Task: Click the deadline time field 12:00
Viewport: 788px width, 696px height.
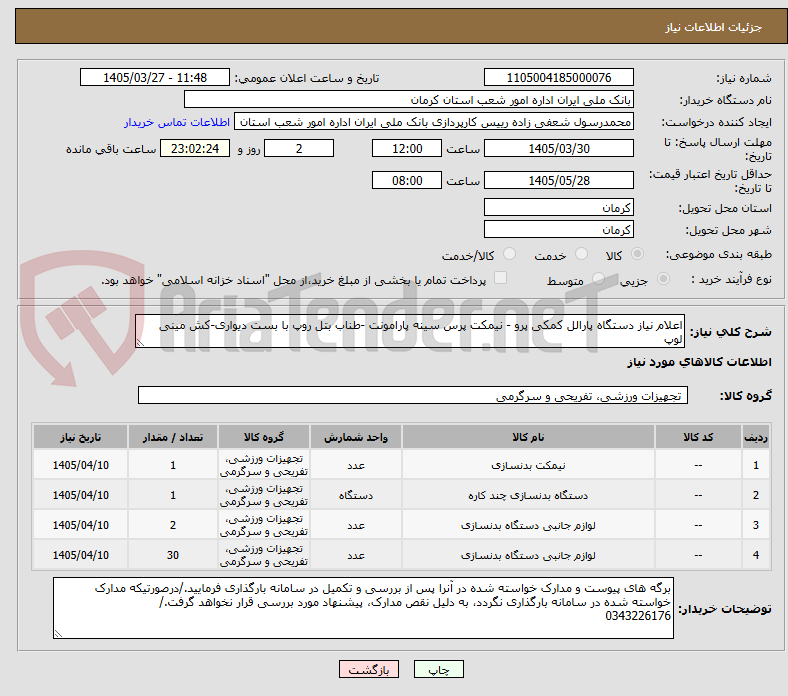Action: coord(407,148)
